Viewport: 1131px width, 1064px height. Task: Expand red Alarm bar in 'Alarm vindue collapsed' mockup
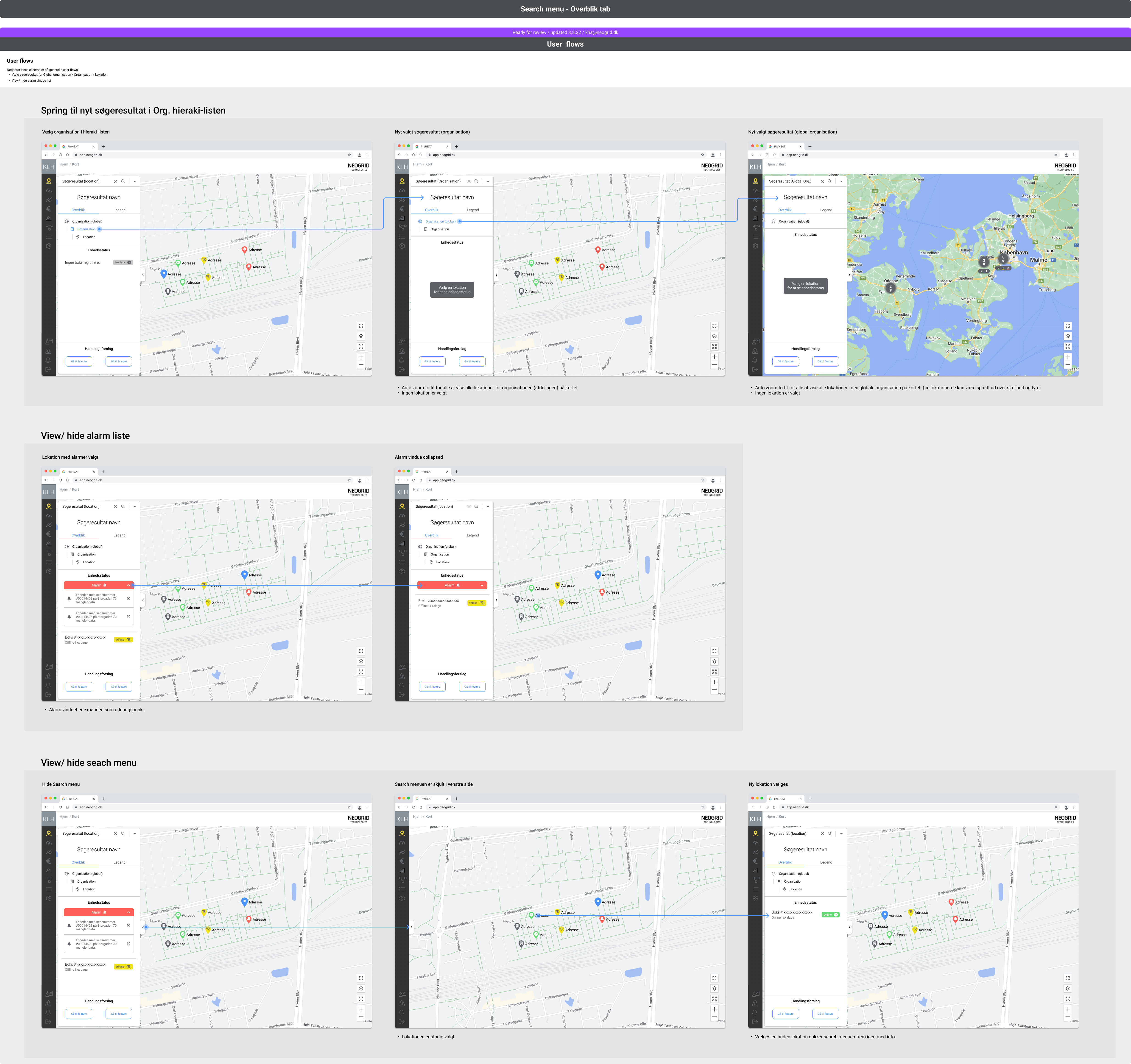[482, 585]
